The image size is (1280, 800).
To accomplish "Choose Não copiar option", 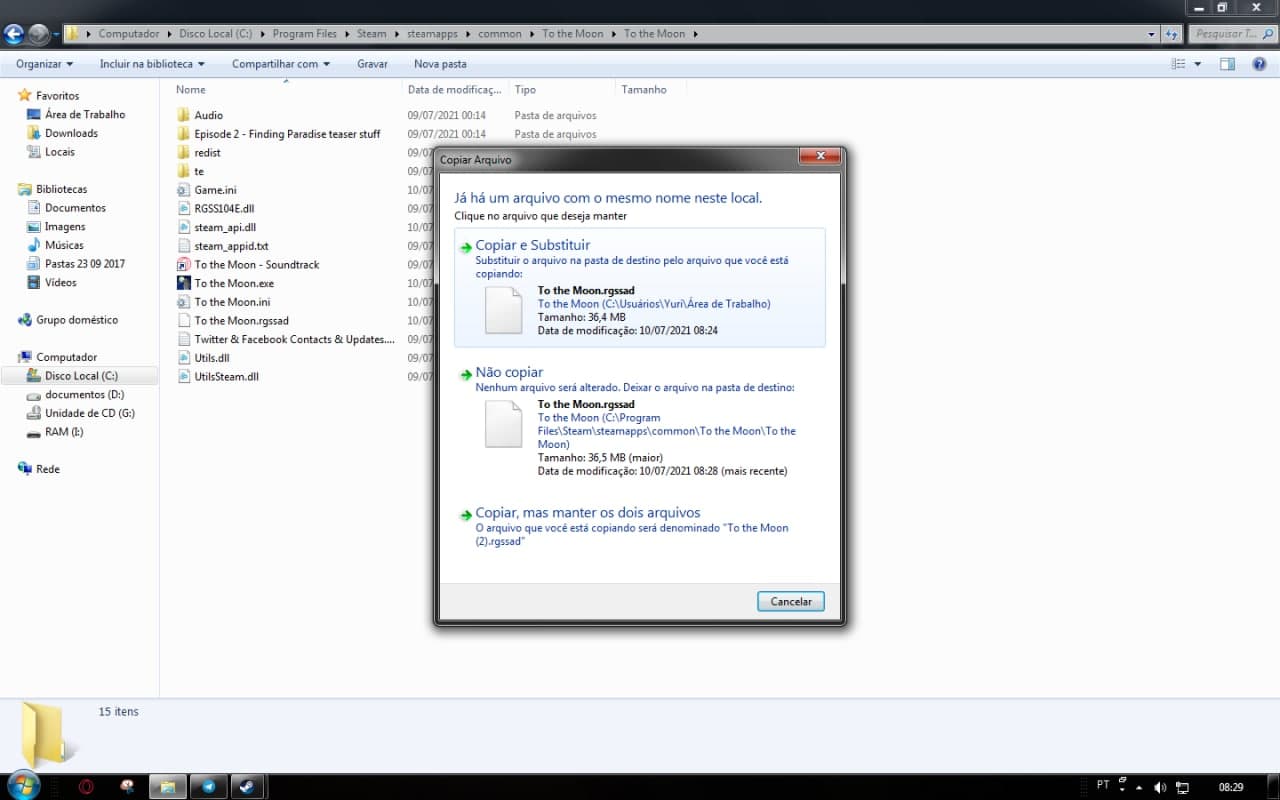I will coord(640,422).
